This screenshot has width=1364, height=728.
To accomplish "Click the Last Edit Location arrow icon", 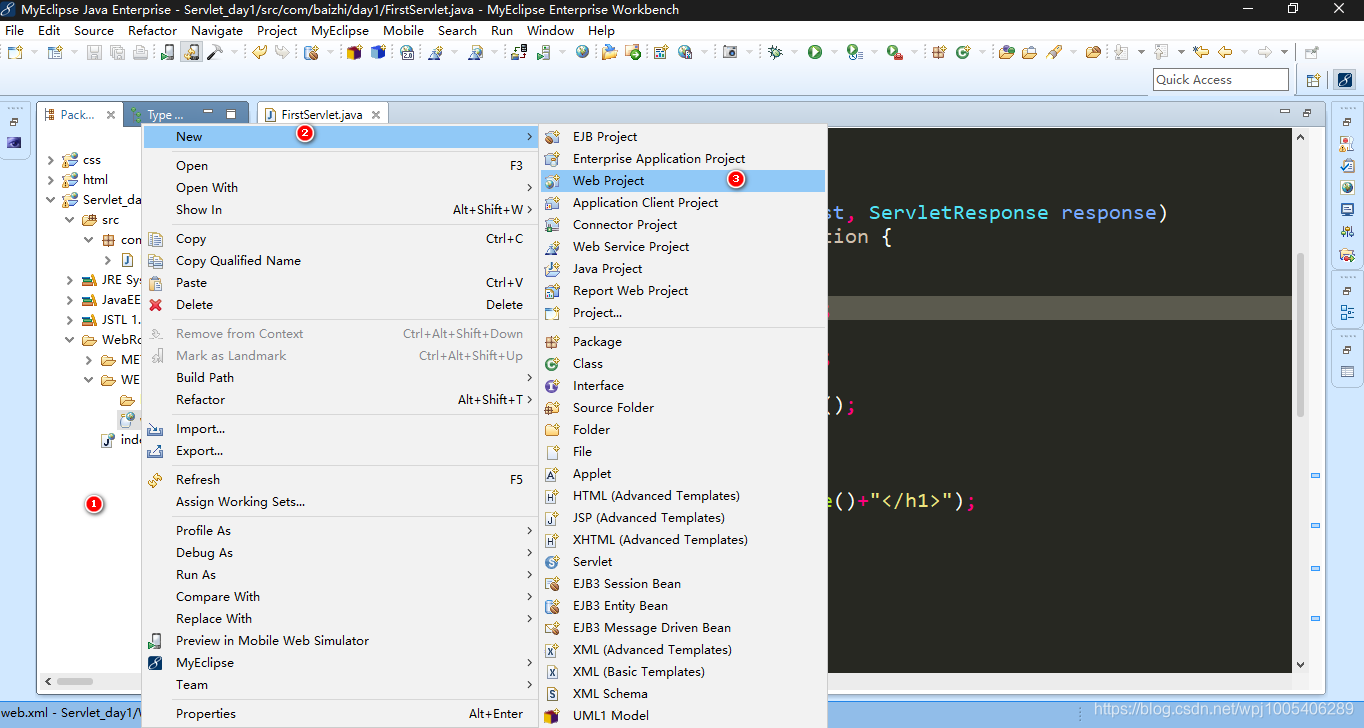I will pos(1201,52).
